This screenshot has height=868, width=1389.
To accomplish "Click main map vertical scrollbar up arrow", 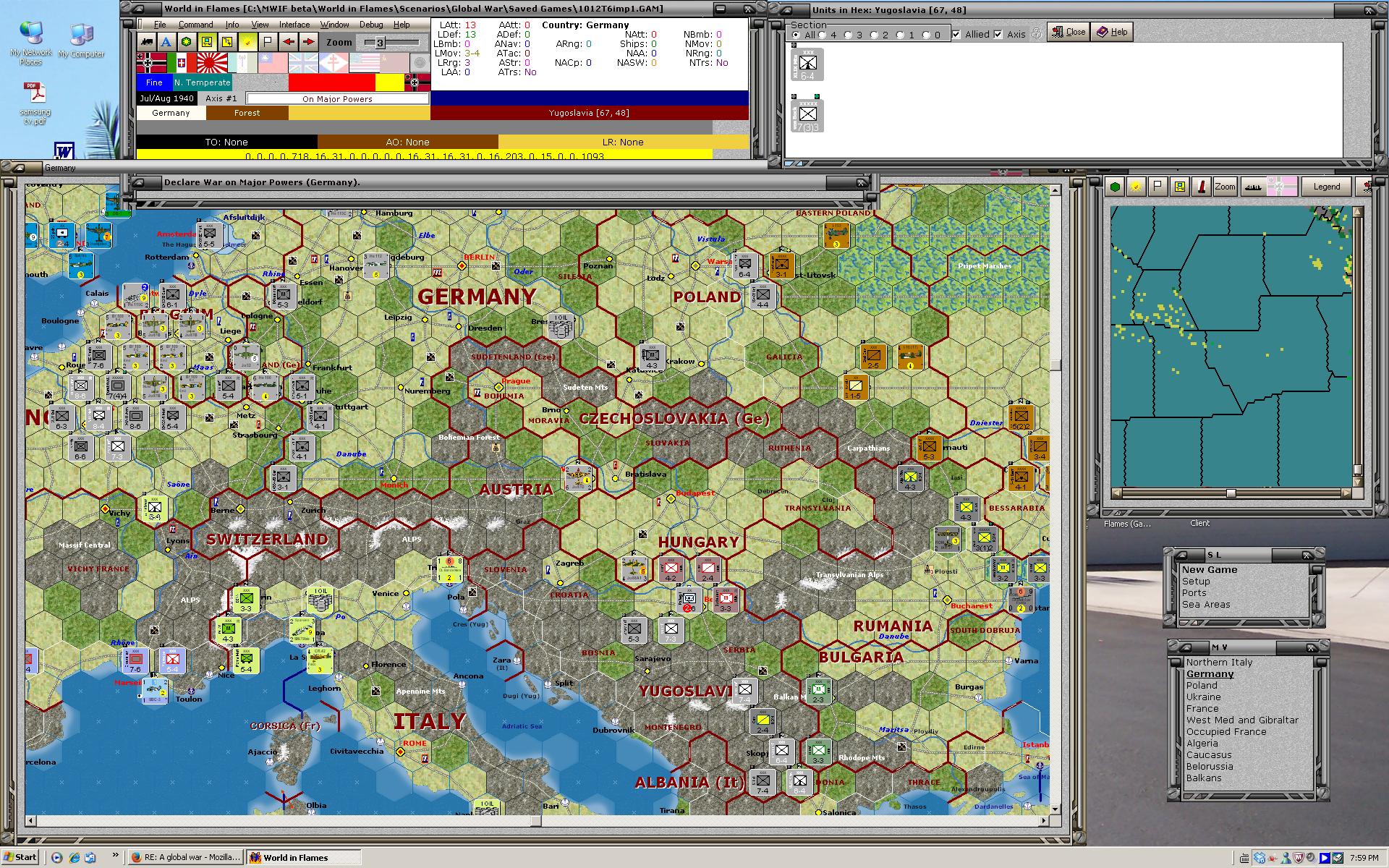I will coord(1055,190).
